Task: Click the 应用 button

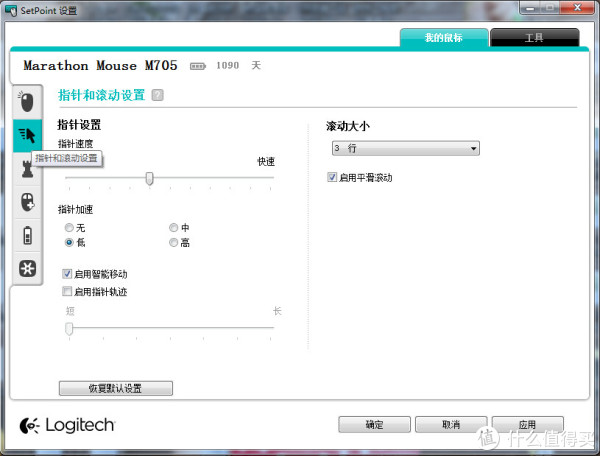Action: pos(527,425)
